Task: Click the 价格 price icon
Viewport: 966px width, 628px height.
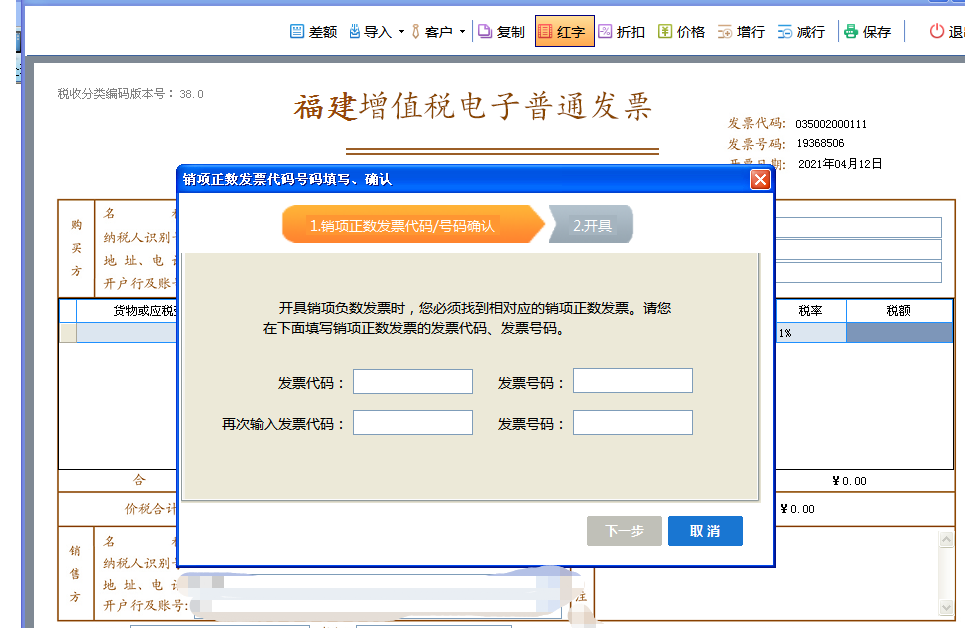Action: click(x=665, y=32)
